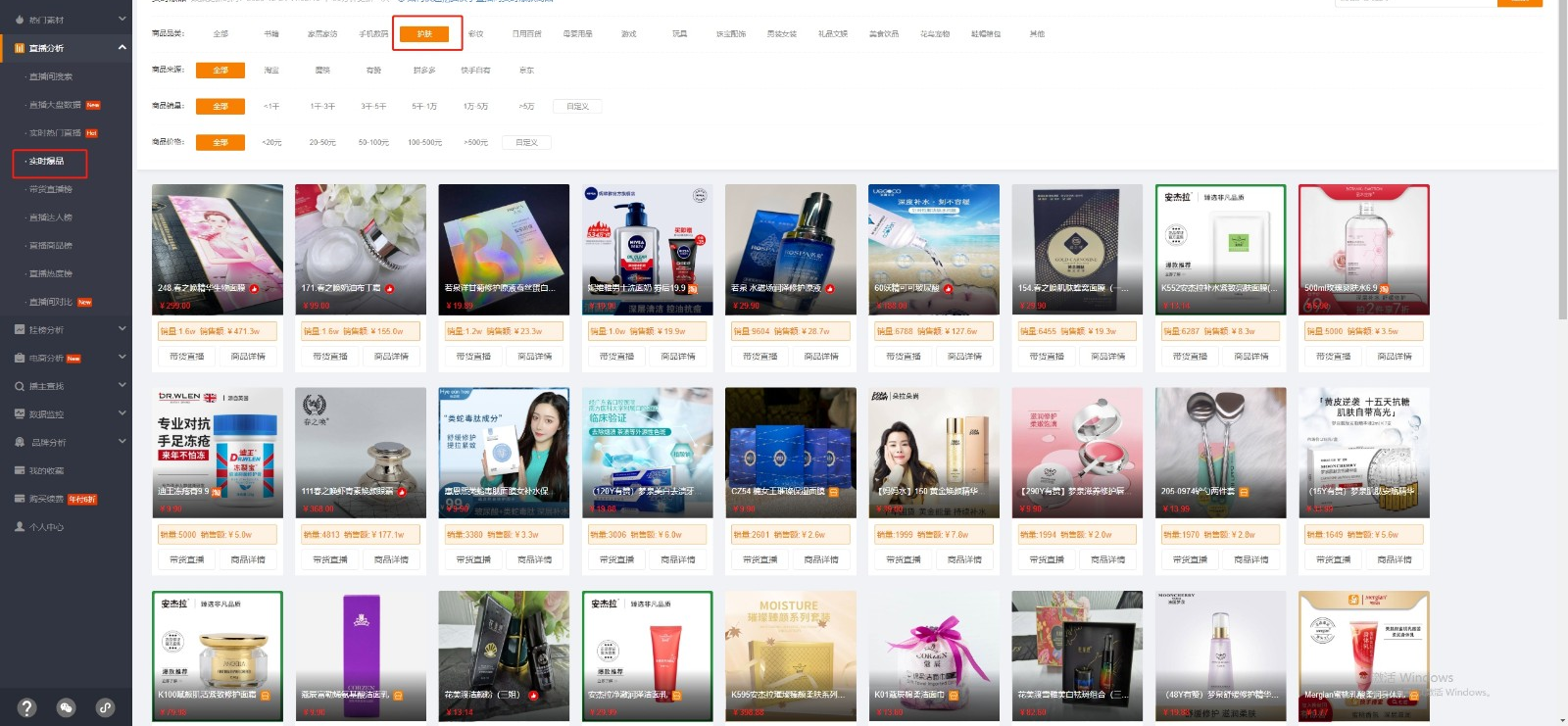Open 直播热度榜 menu item
Screen dimensions: 1568x726
click(x=50, y=273)
